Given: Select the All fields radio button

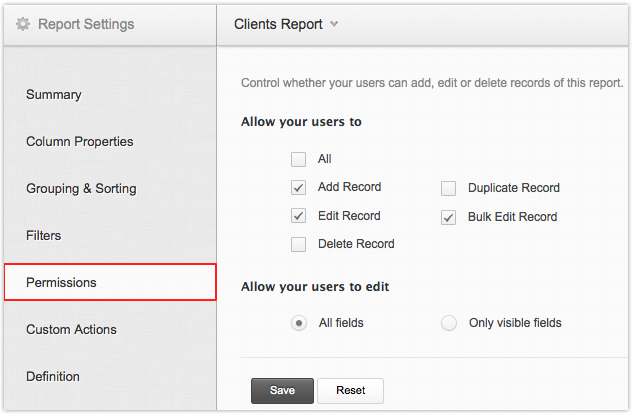Looking at the screenshot, I should (298, 323).
